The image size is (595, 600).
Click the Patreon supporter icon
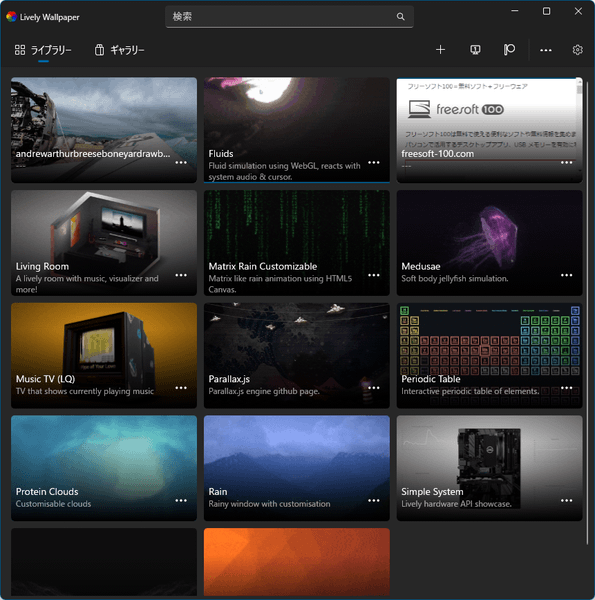[509, 50]
